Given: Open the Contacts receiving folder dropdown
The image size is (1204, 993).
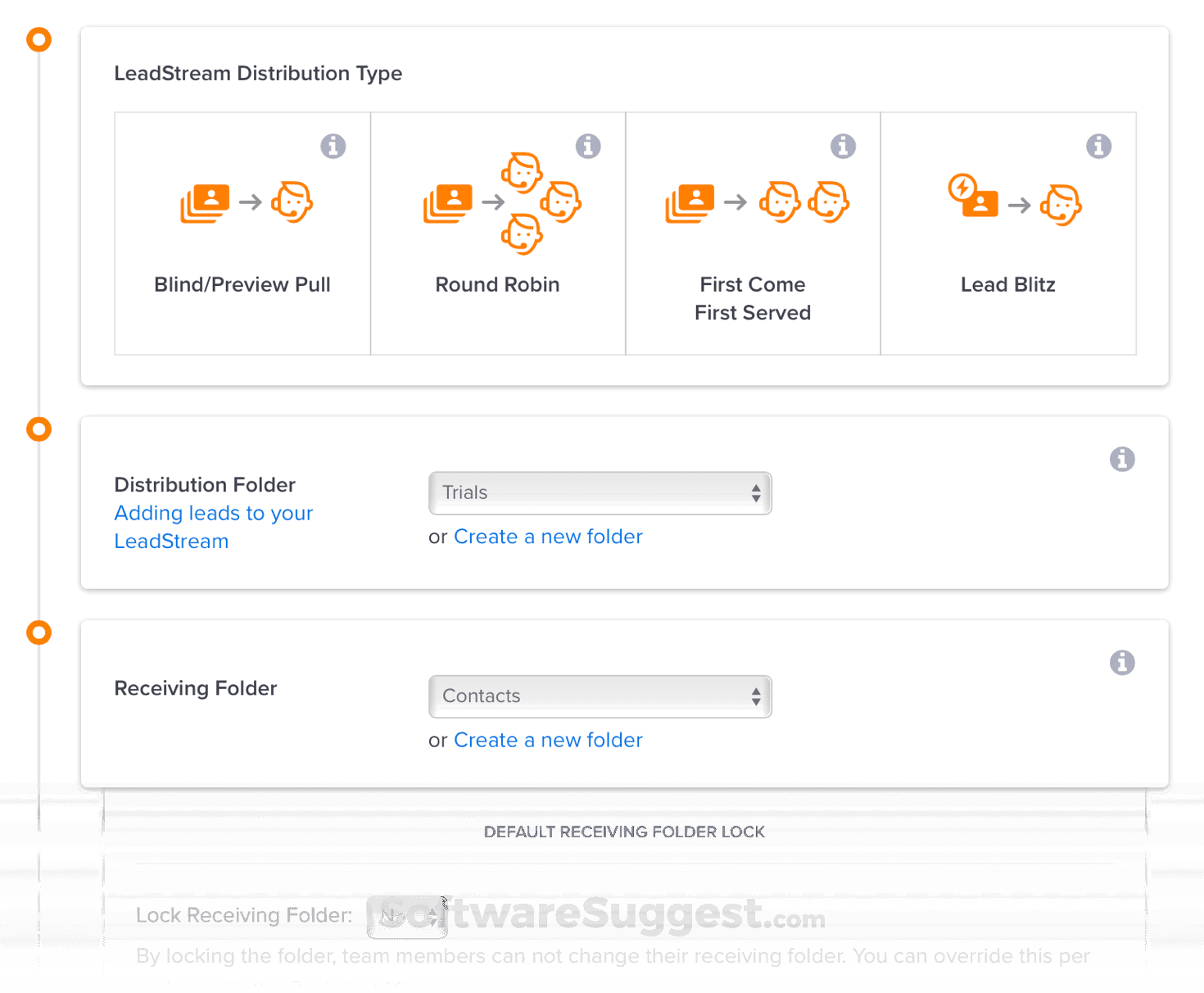Looking at the screenshot, I should click(x=600, y=696).
